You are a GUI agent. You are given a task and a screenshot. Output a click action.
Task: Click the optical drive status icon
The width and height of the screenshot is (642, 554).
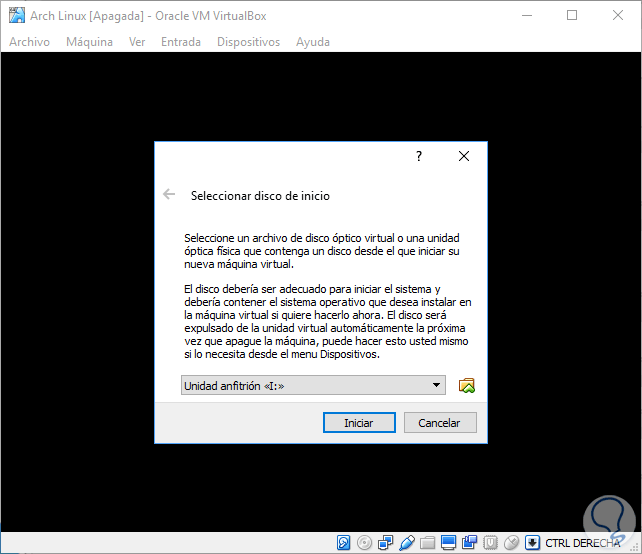coord(364,543)
